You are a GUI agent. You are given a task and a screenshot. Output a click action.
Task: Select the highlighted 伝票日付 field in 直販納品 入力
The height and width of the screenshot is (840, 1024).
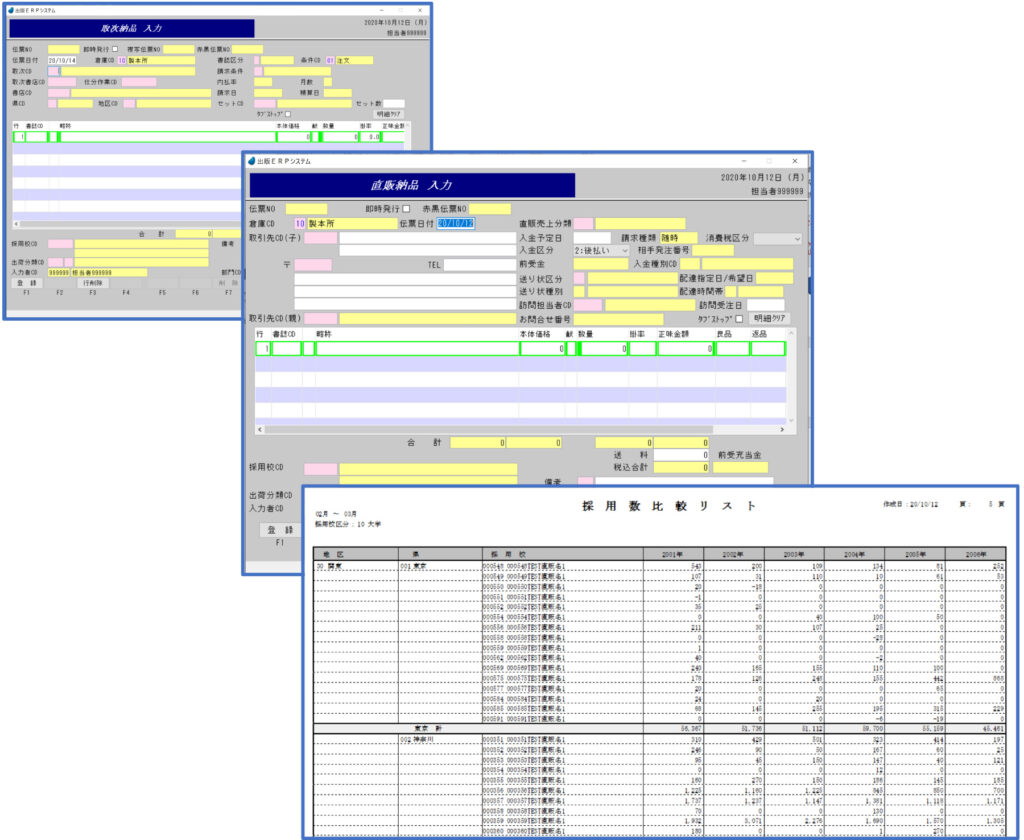455,223
